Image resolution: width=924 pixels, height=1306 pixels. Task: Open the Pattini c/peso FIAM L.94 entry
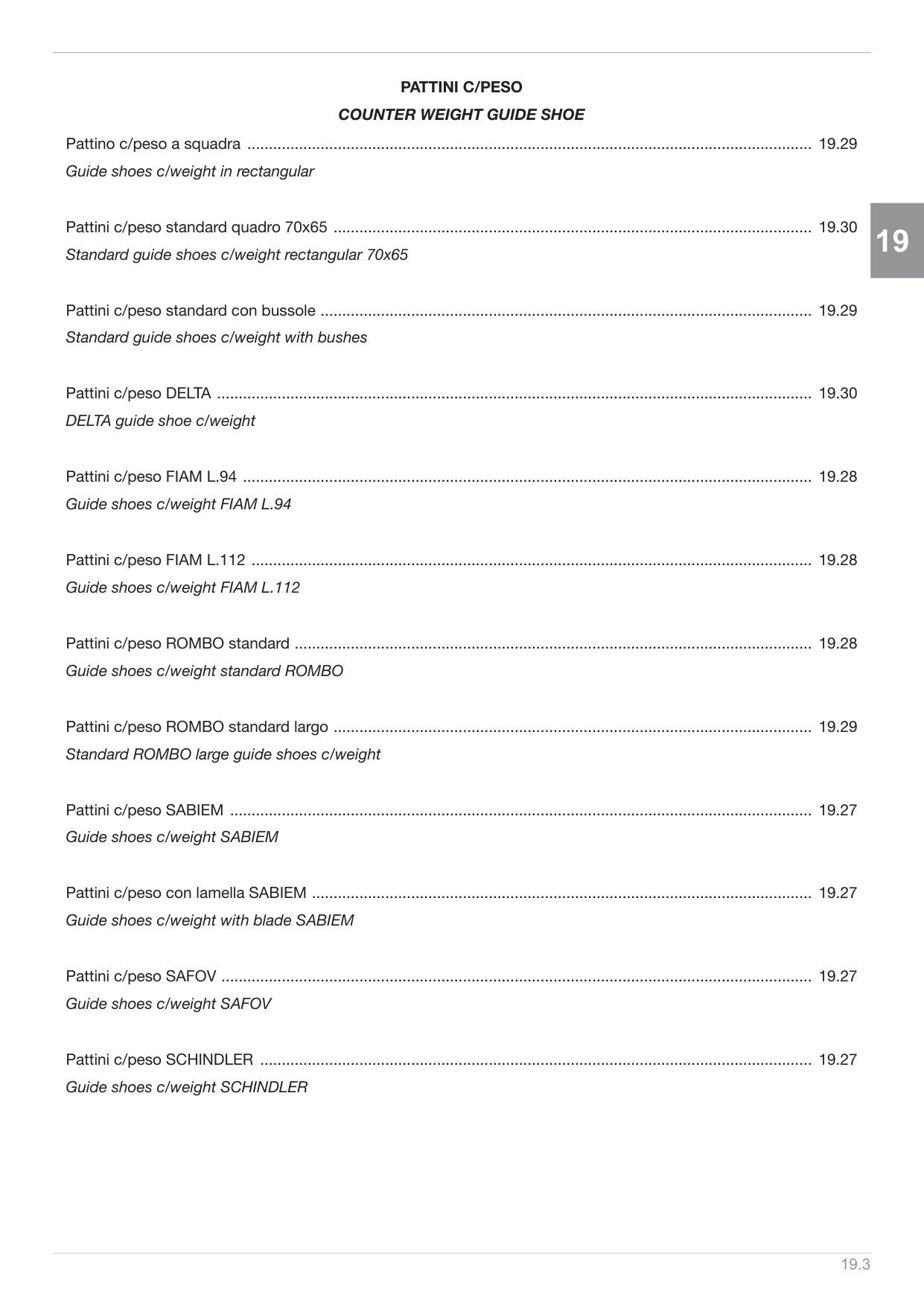coord(461,477)
